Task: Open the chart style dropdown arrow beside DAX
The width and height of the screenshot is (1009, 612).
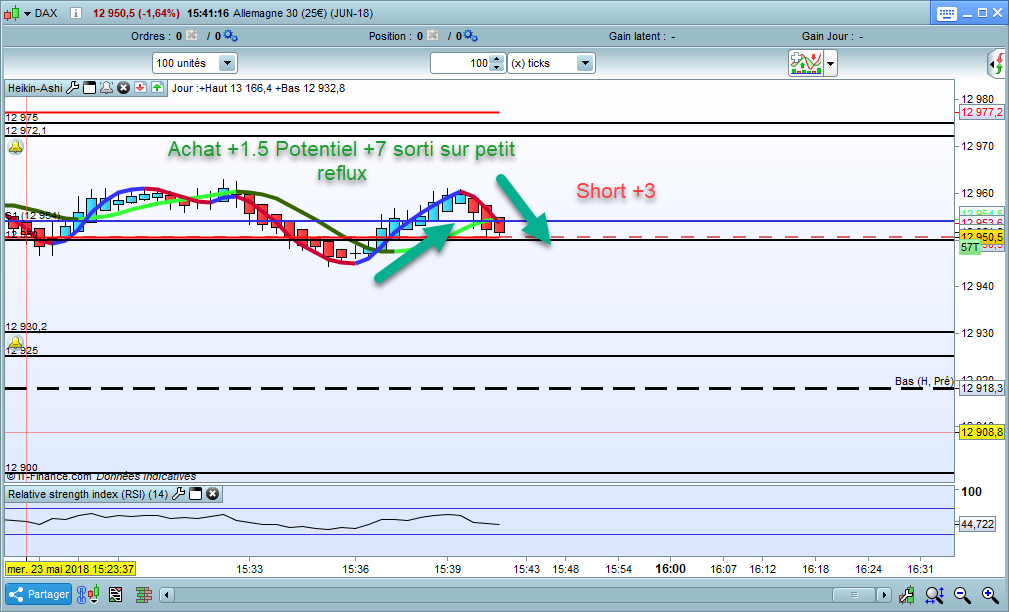Action: tap(28, 14)
